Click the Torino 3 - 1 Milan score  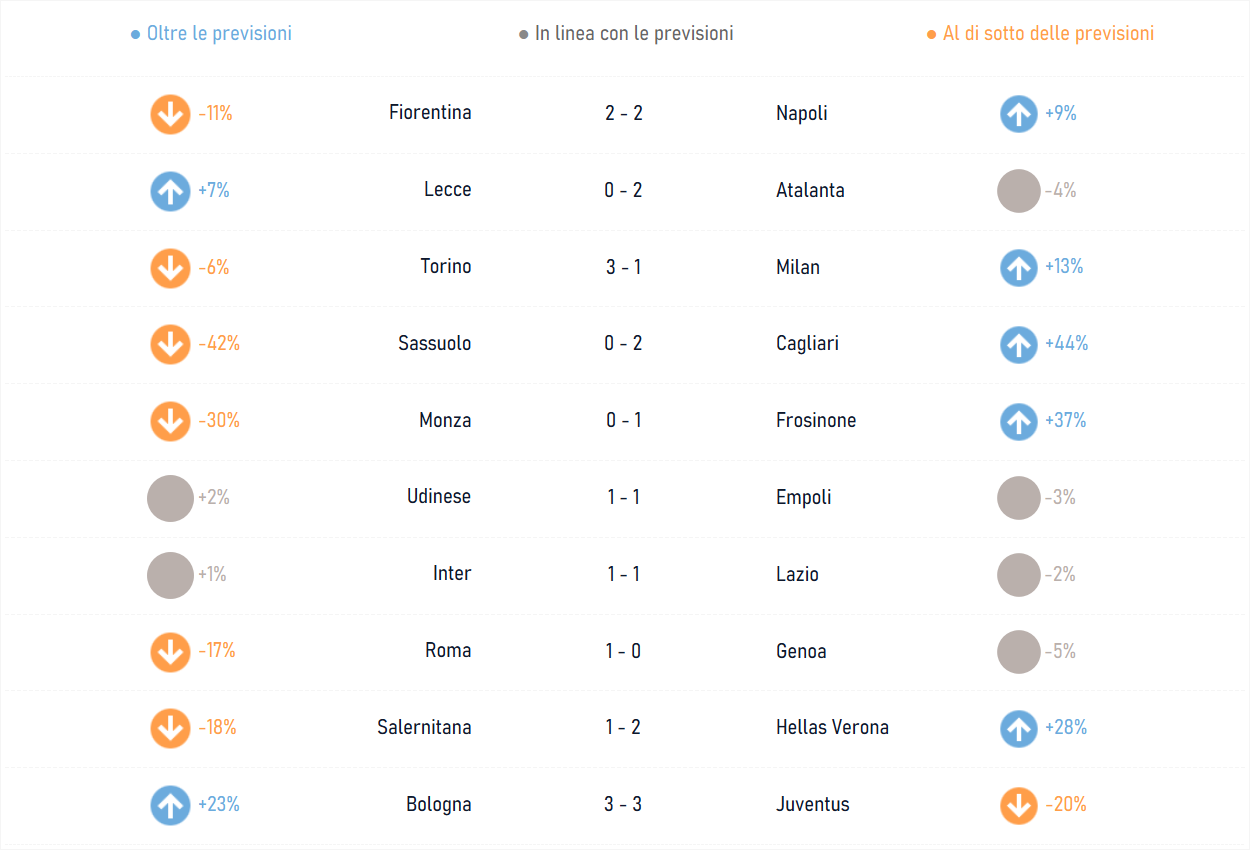tap(623, 267)
